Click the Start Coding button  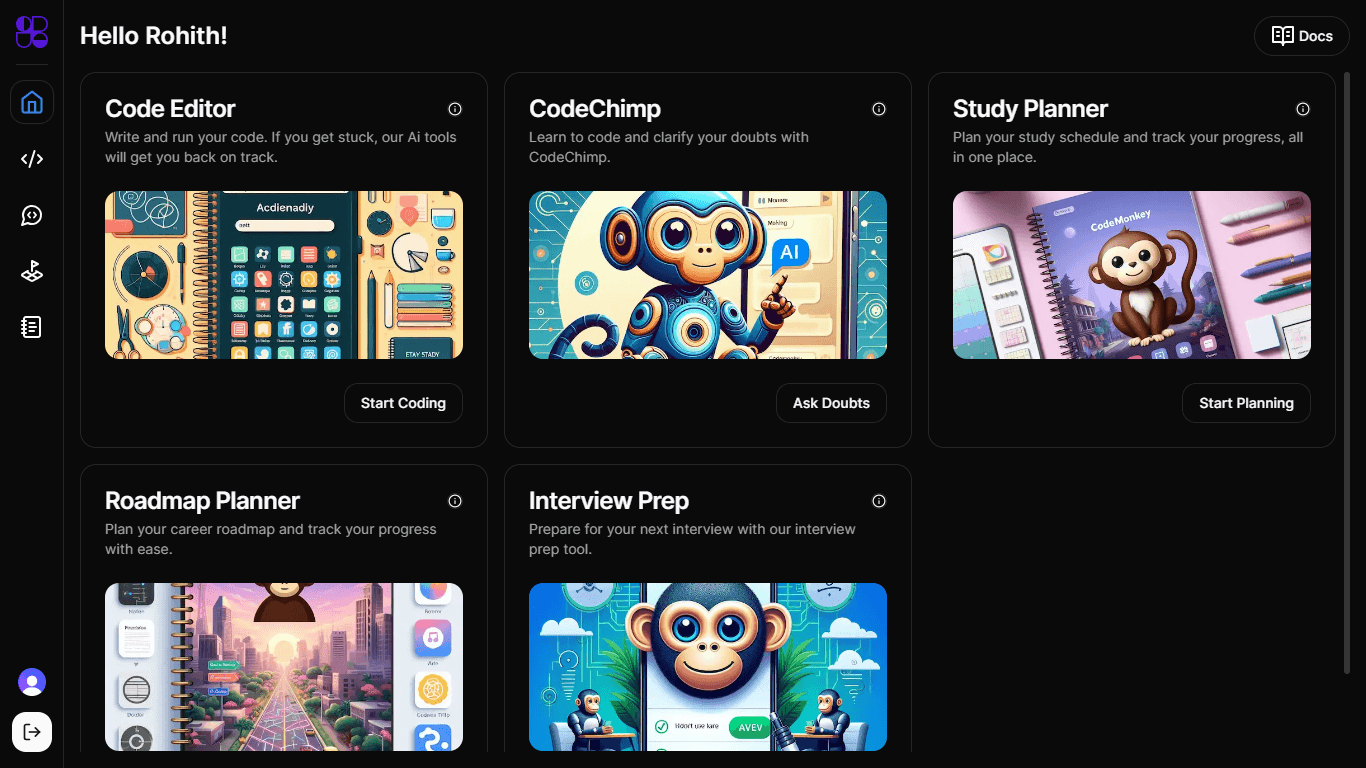pyautogui.click(x=404, y=403)
